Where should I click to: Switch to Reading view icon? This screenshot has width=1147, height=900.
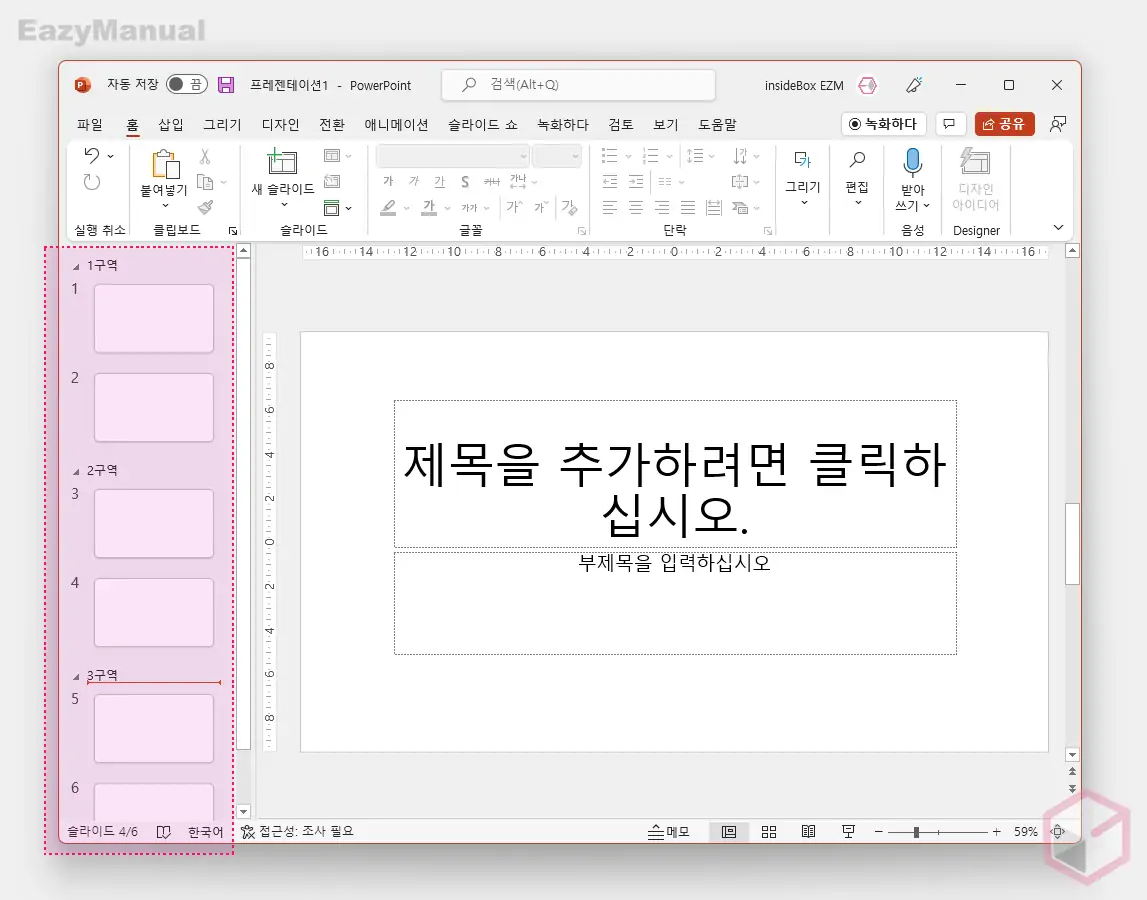(808, 832)
